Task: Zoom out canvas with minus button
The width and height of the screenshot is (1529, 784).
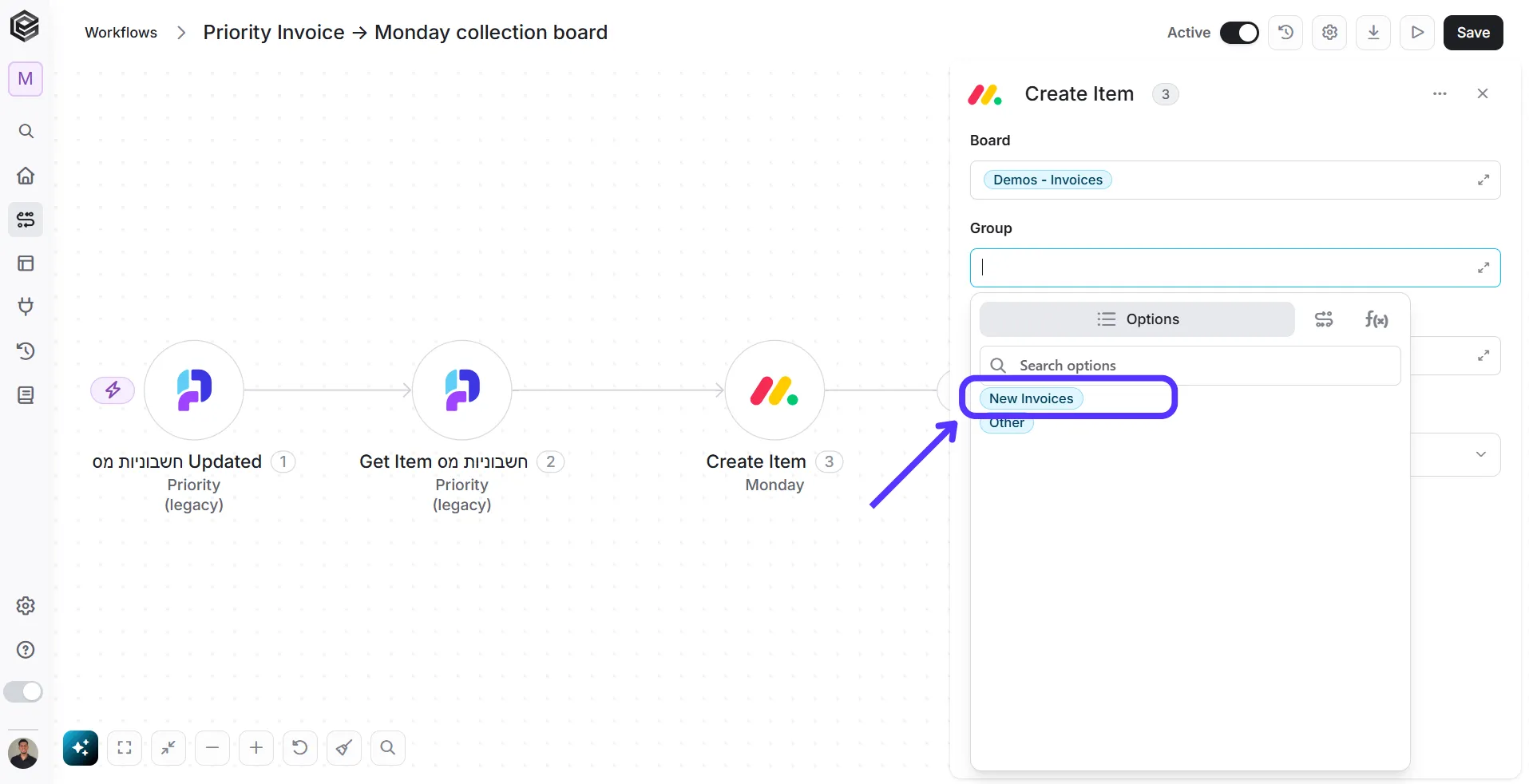Action: coord(212,748)
